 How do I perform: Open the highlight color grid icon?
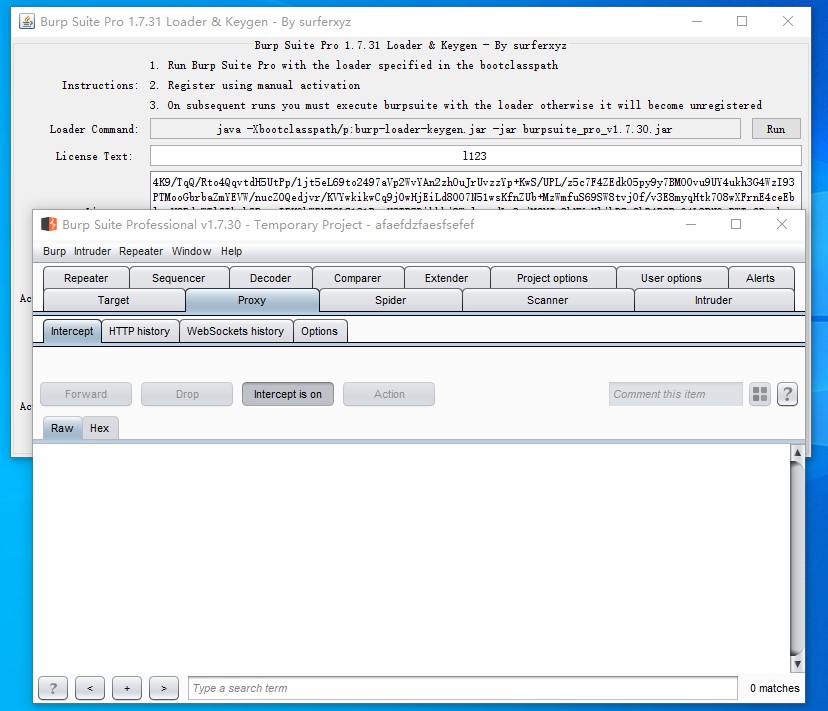pyautogui.click(x=760, y=394)
